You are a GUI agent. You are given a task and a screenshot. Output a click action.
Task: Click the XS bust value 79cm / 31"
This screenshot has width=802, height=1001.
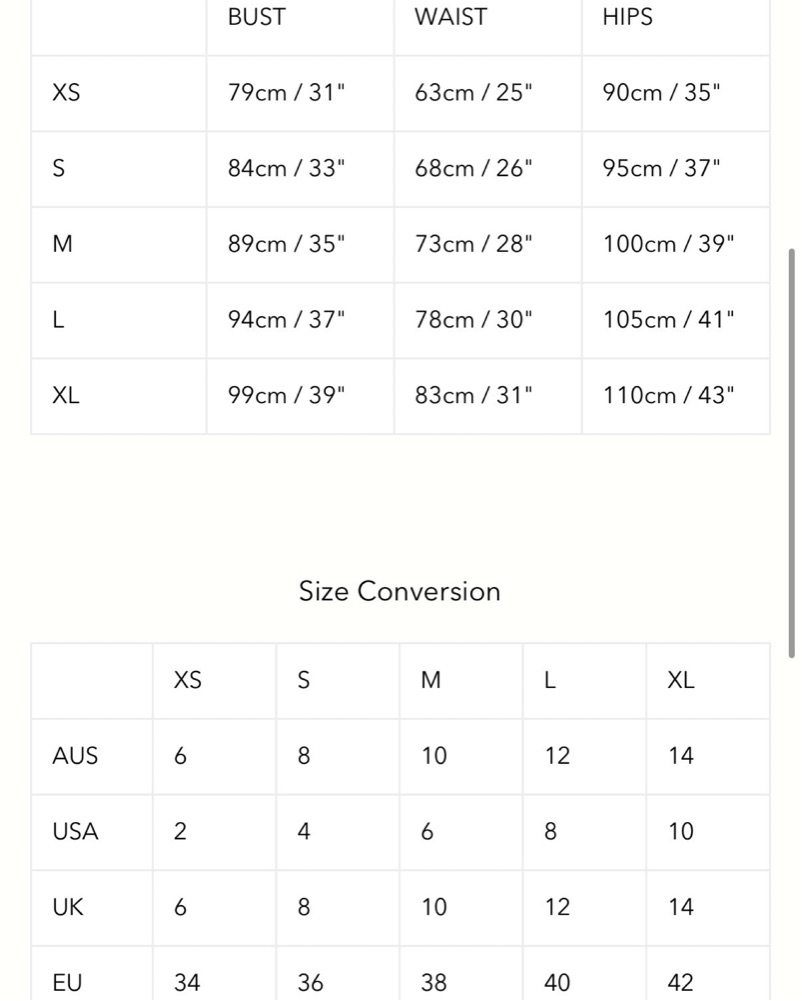coord(286,93)
